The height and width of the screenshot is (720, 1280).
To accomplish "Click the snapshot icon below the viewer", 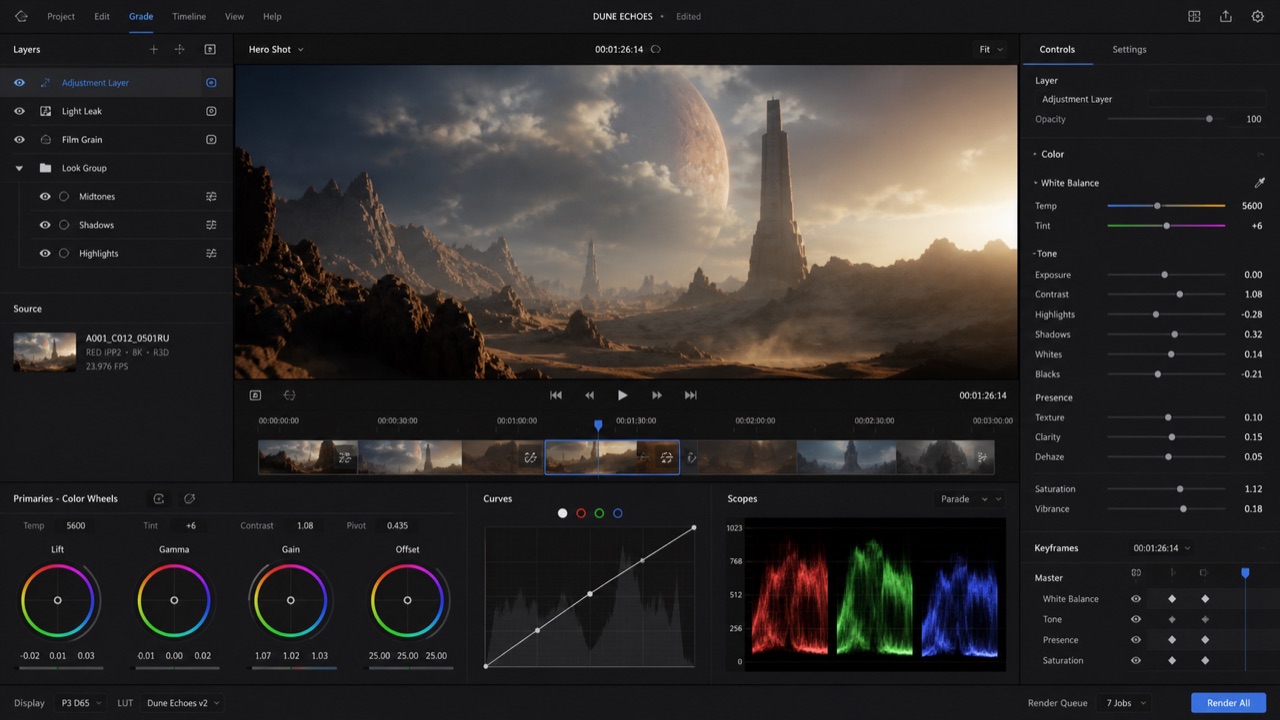I will [255, 395].
